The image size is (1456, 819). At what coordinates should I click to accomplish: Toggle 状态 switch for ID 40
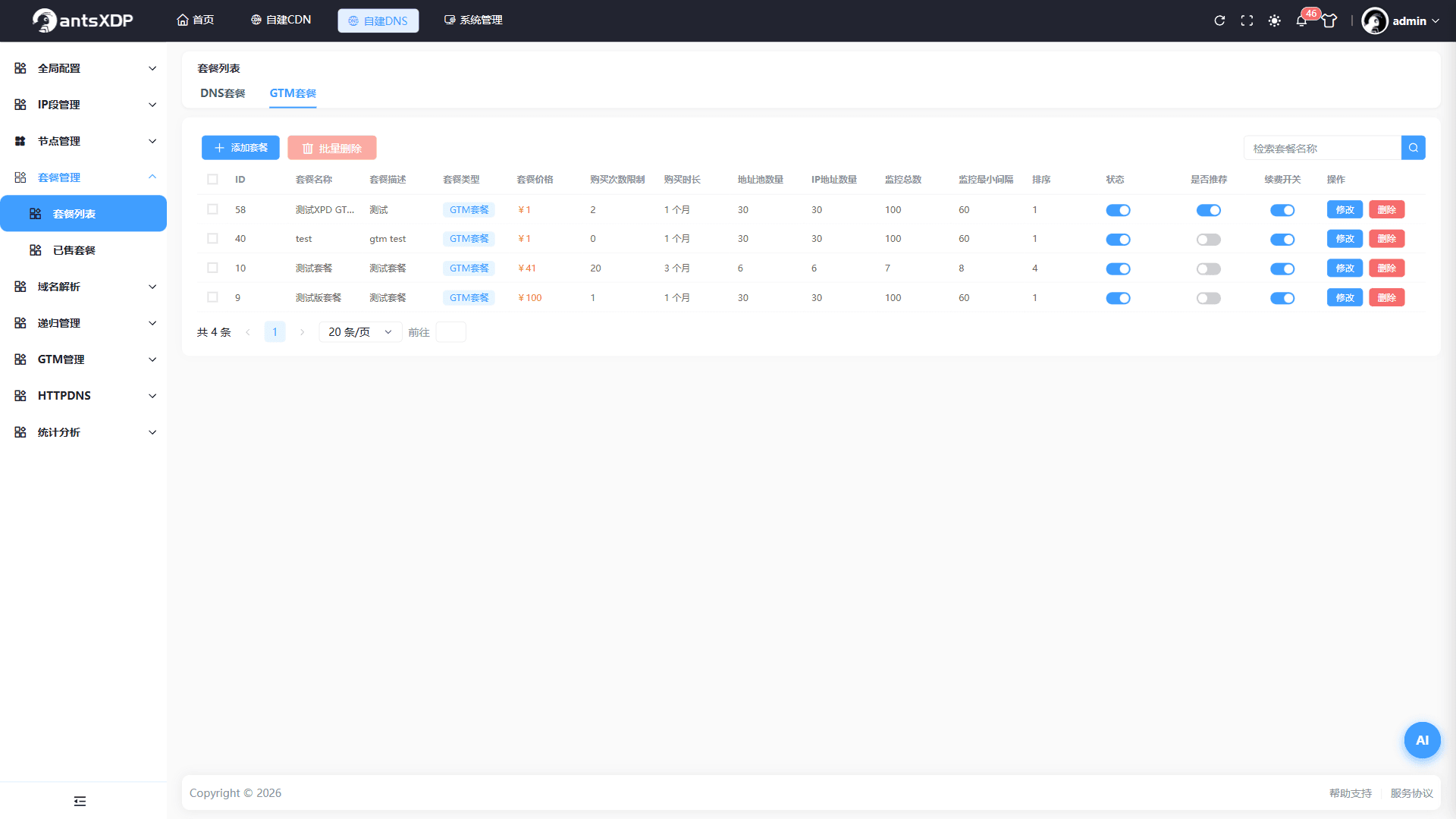1118,240
